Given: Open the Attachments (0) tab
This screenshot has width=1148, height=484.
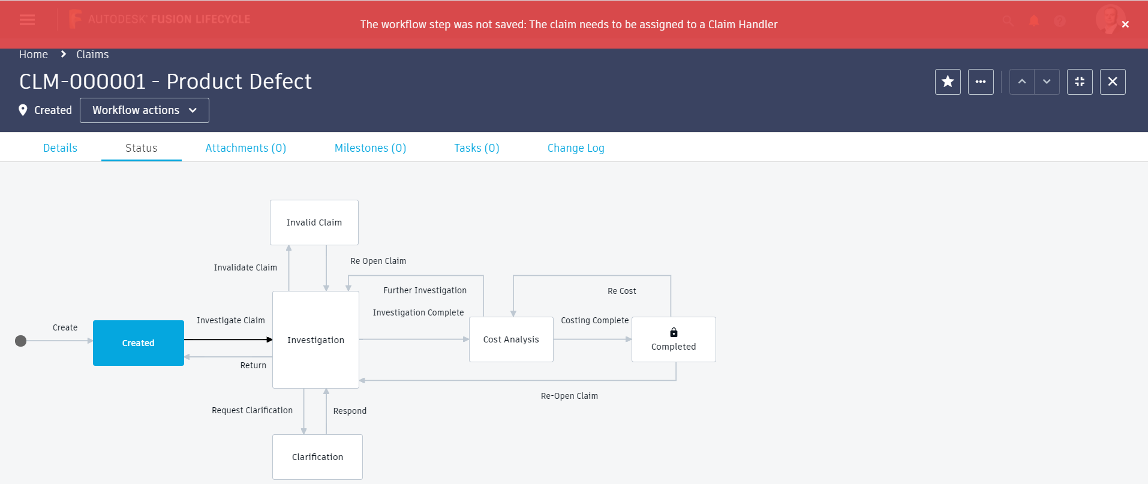Looking at the screenshot, I should click(246, 148).
